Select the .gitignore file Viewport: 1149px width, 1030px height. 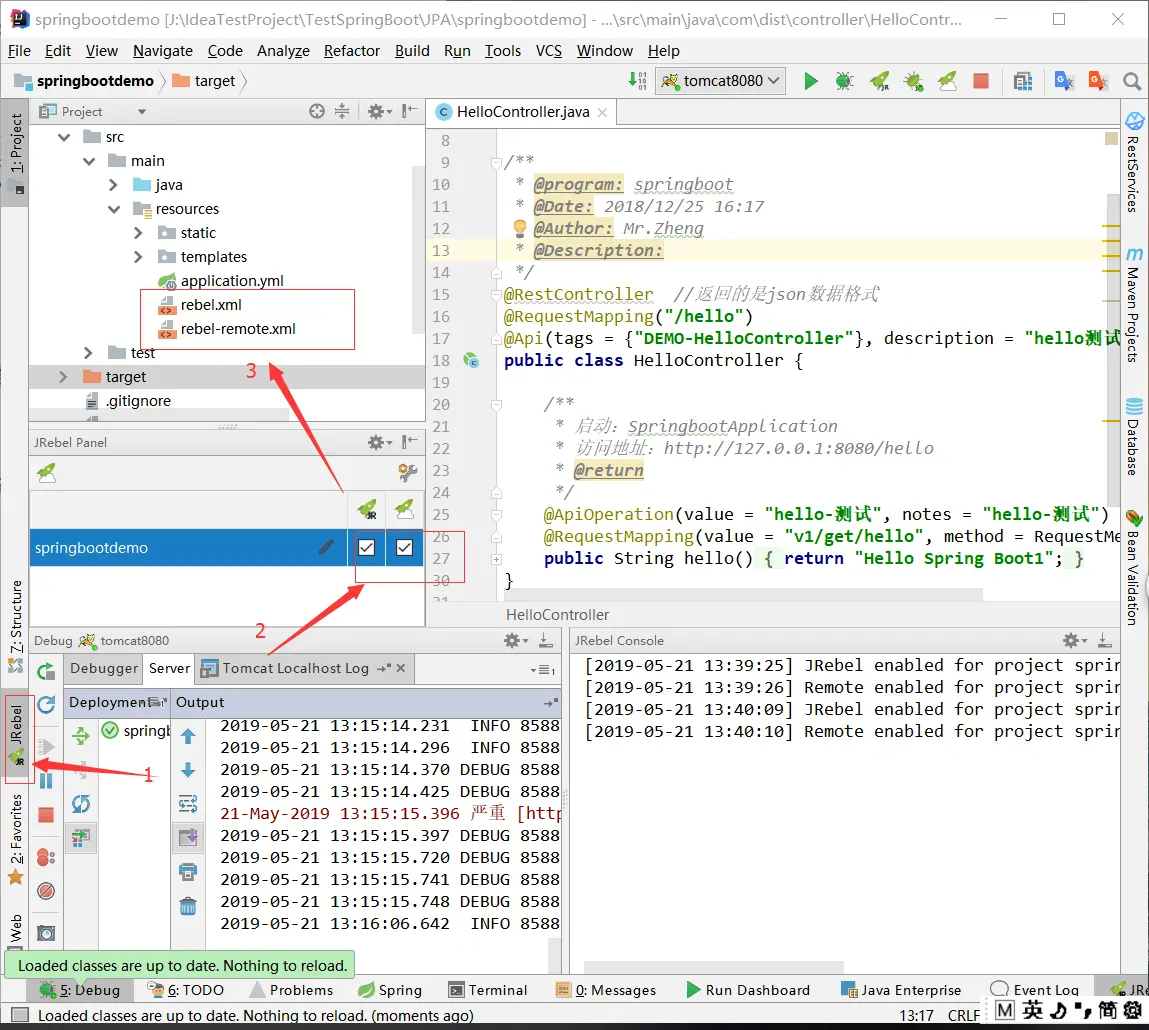(x=138, y=401)
